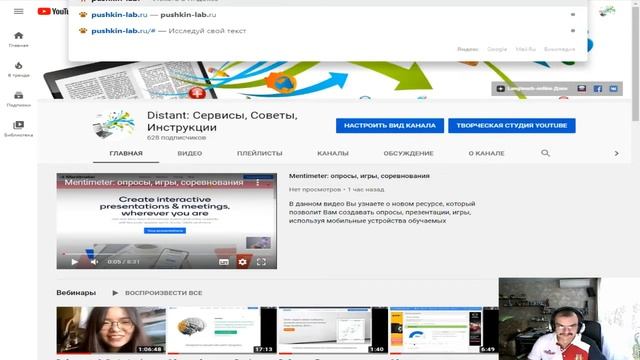Go to Главная home in sidebar
The height and width of the screenshot is (360, 640).
coord(18,40)
